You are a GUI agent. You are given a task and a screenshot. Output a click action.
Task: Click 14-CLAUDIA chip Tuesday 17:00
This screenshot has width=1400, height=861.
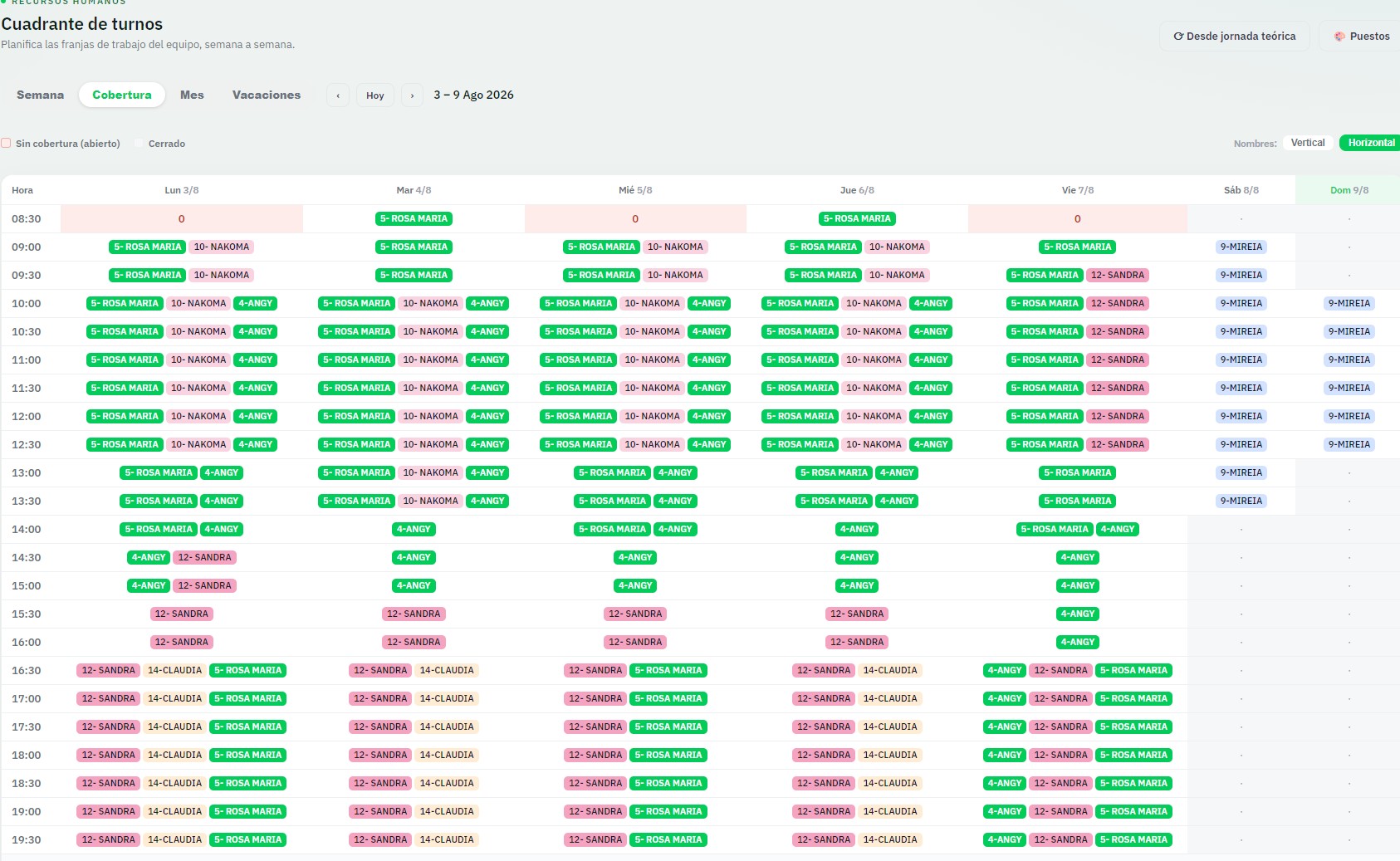[x=447, y=699]
